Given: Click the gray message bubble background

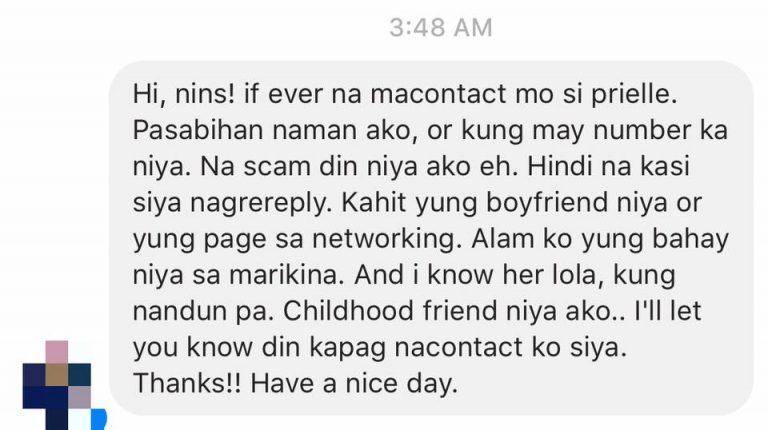Looking at the screenshot, I should click(x=431, y=238).
